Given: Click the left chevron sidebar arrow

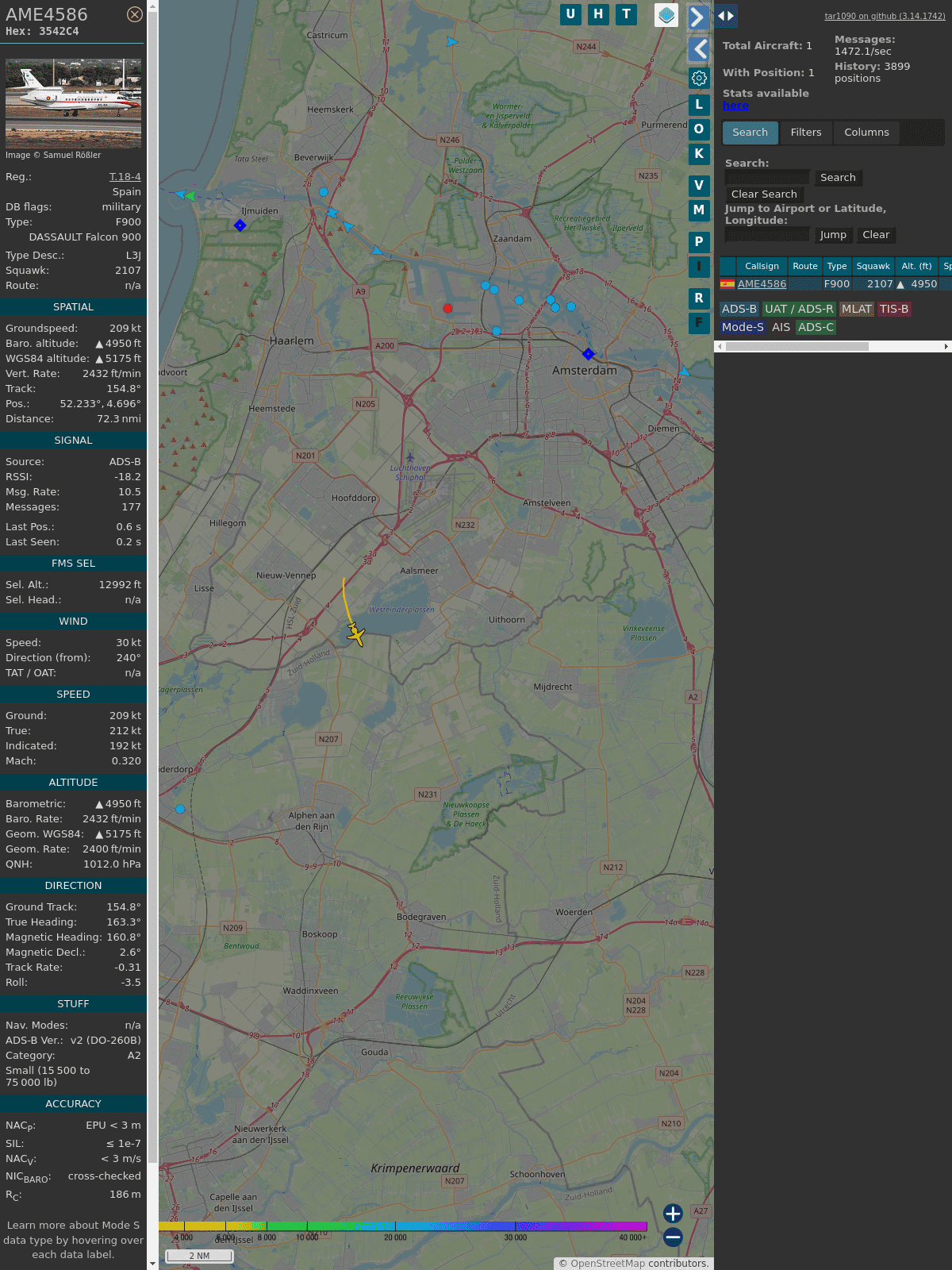Looking at the screenshot, I should 699,49.
